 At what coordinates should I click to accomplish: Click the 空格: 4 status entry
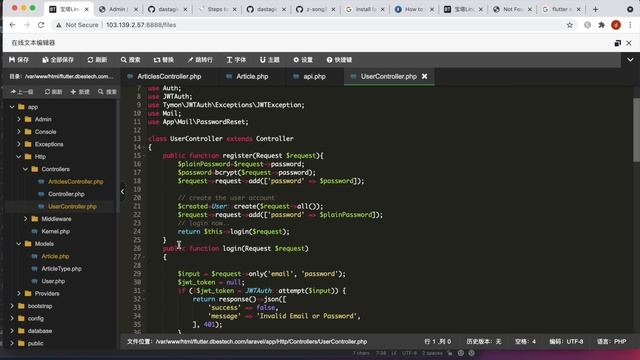point(525,342)
